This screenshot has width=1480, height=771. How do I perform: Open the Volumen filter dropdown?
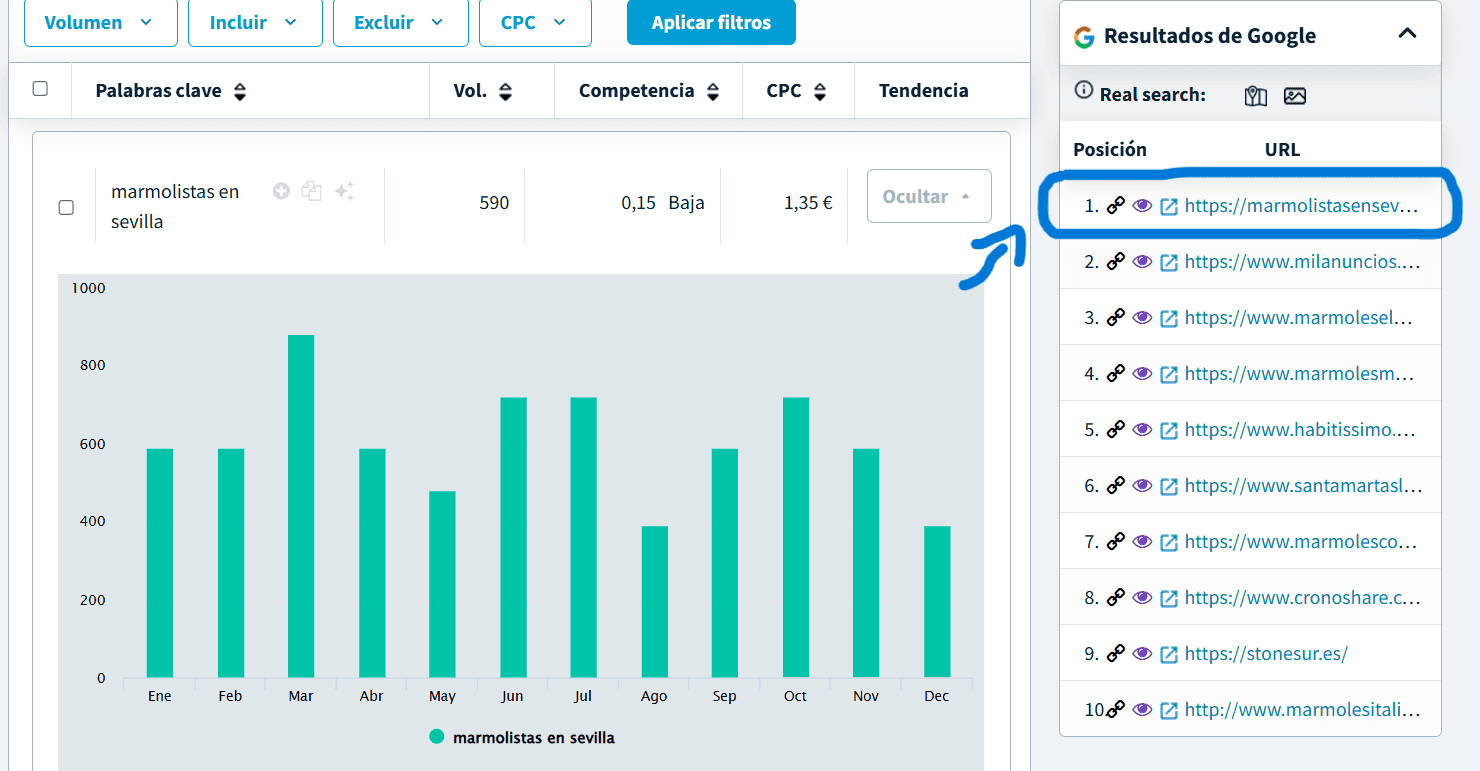coord(100,23)
